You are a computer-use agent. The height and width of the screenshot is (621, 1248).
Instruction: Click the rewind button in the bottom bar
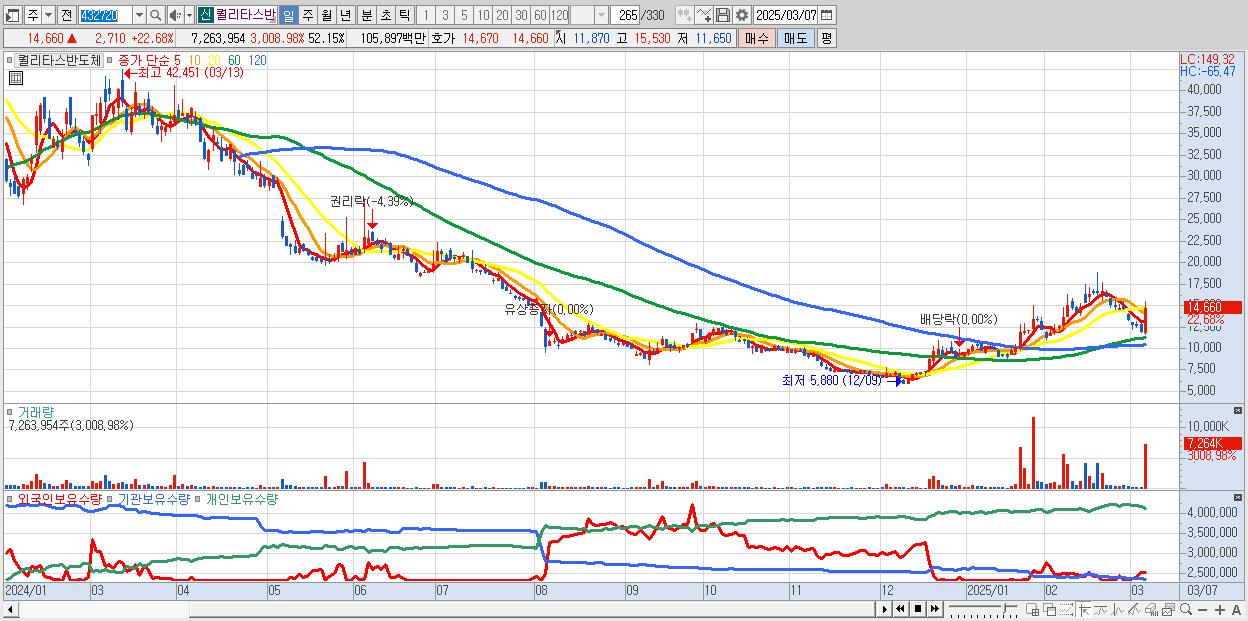(901, 609)
